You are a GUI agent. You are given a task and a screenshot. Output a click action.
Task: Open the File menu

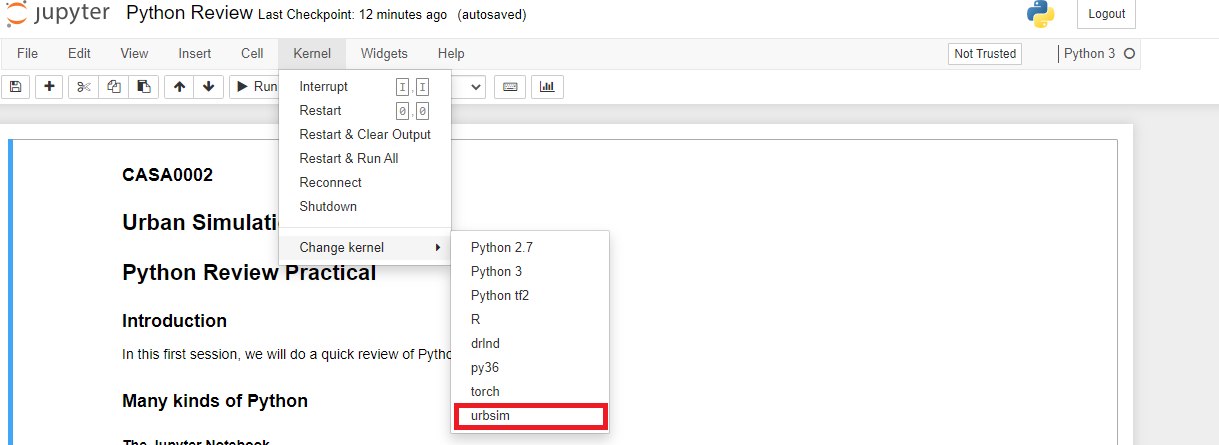click(27, 54)
